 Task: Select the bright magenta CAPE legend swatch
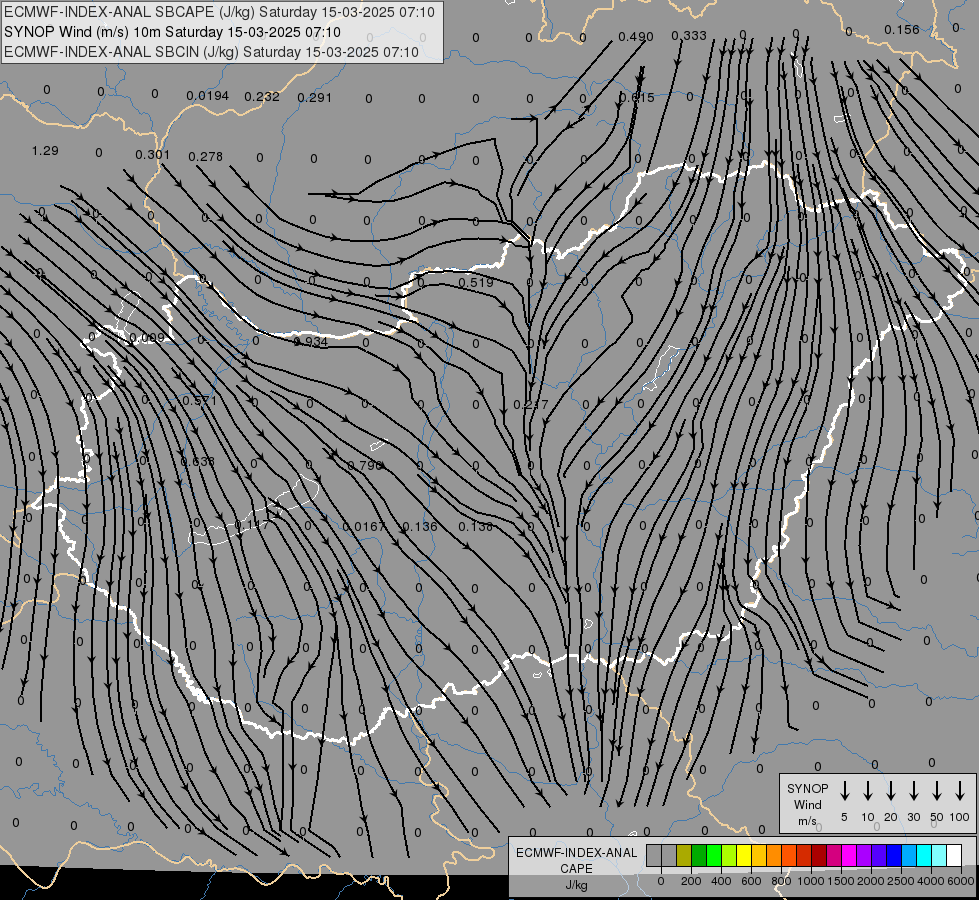tap(849, 855)
